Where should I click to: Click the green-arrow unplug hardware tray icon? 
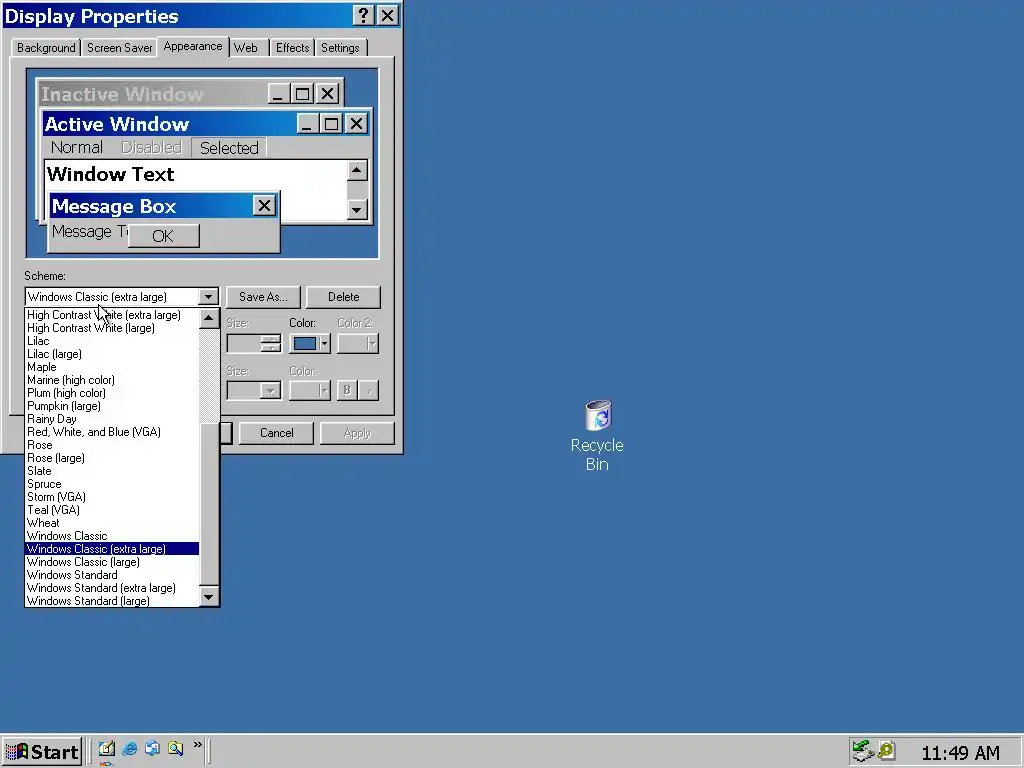[863, 751]
